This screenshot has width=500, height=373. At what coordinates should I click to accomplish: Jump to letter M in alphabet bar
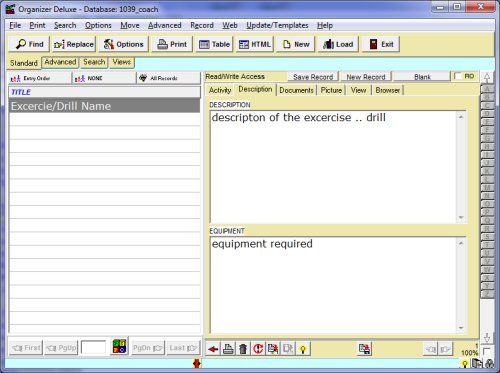click(x=487, y=188)
